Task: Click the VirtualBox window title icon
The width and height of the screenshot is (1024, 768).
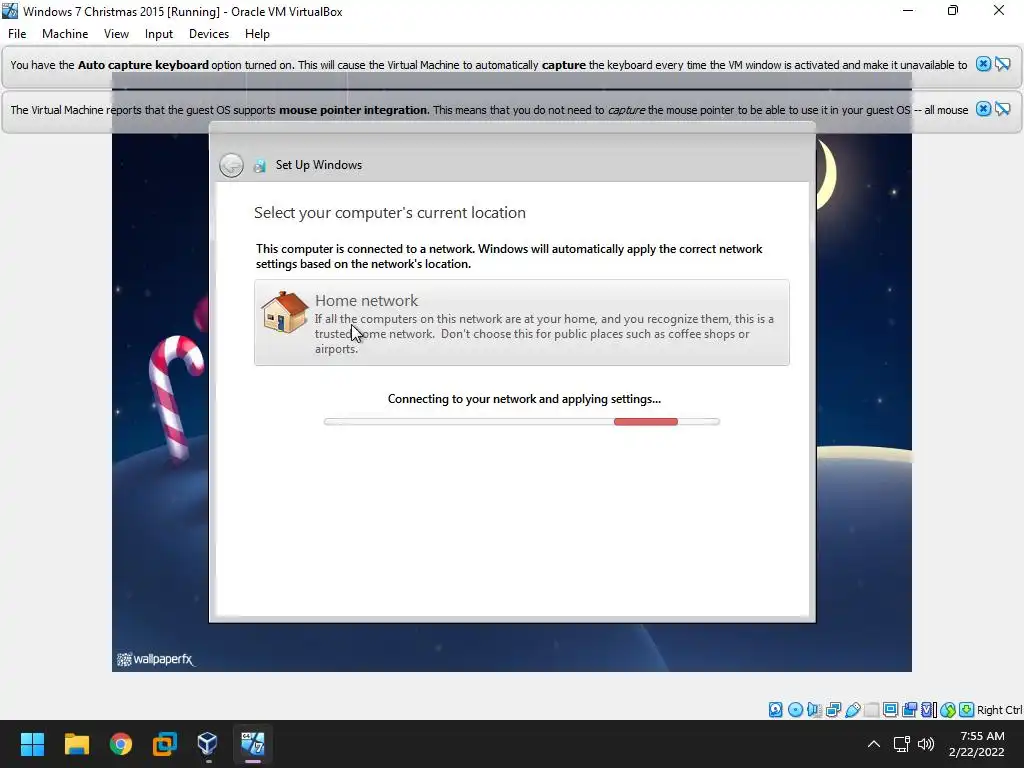Action: (x=10, y=11)
